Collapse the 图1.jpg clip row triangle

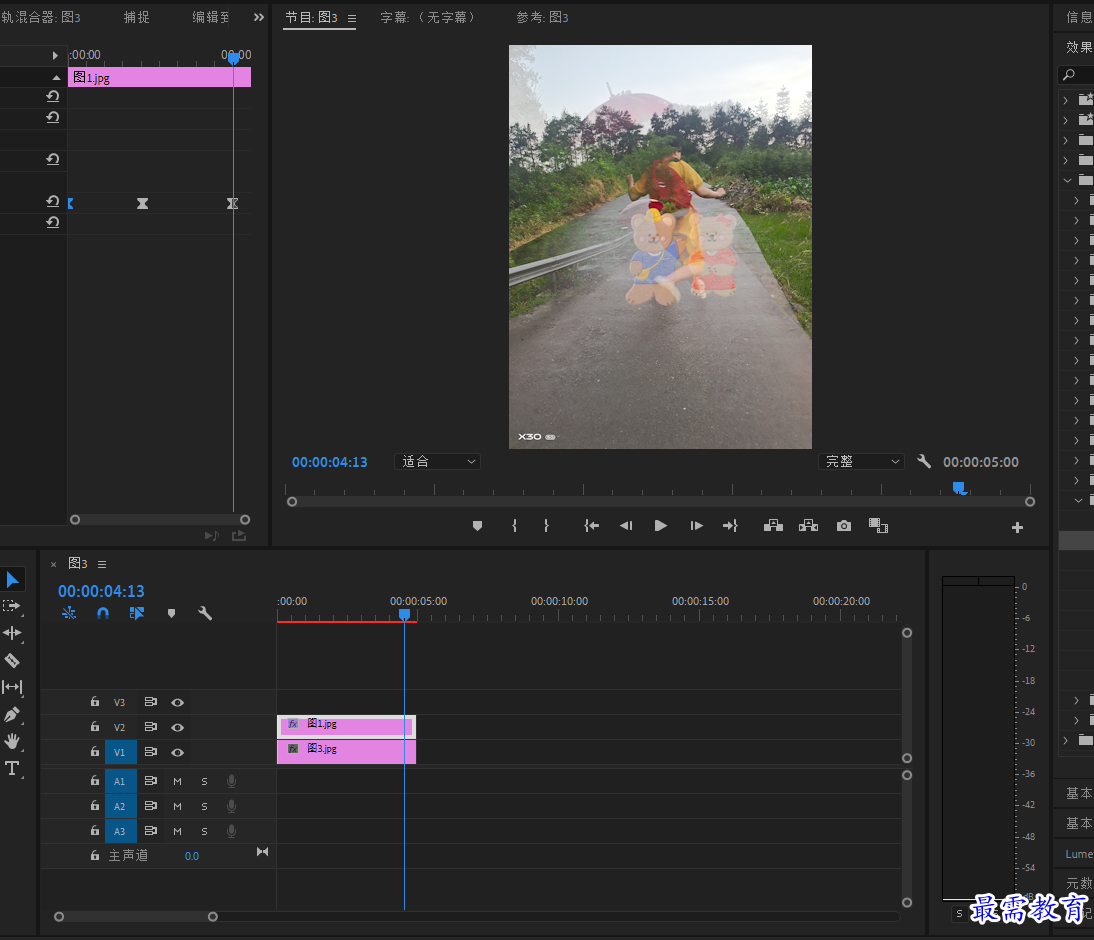tap(56, 77)
